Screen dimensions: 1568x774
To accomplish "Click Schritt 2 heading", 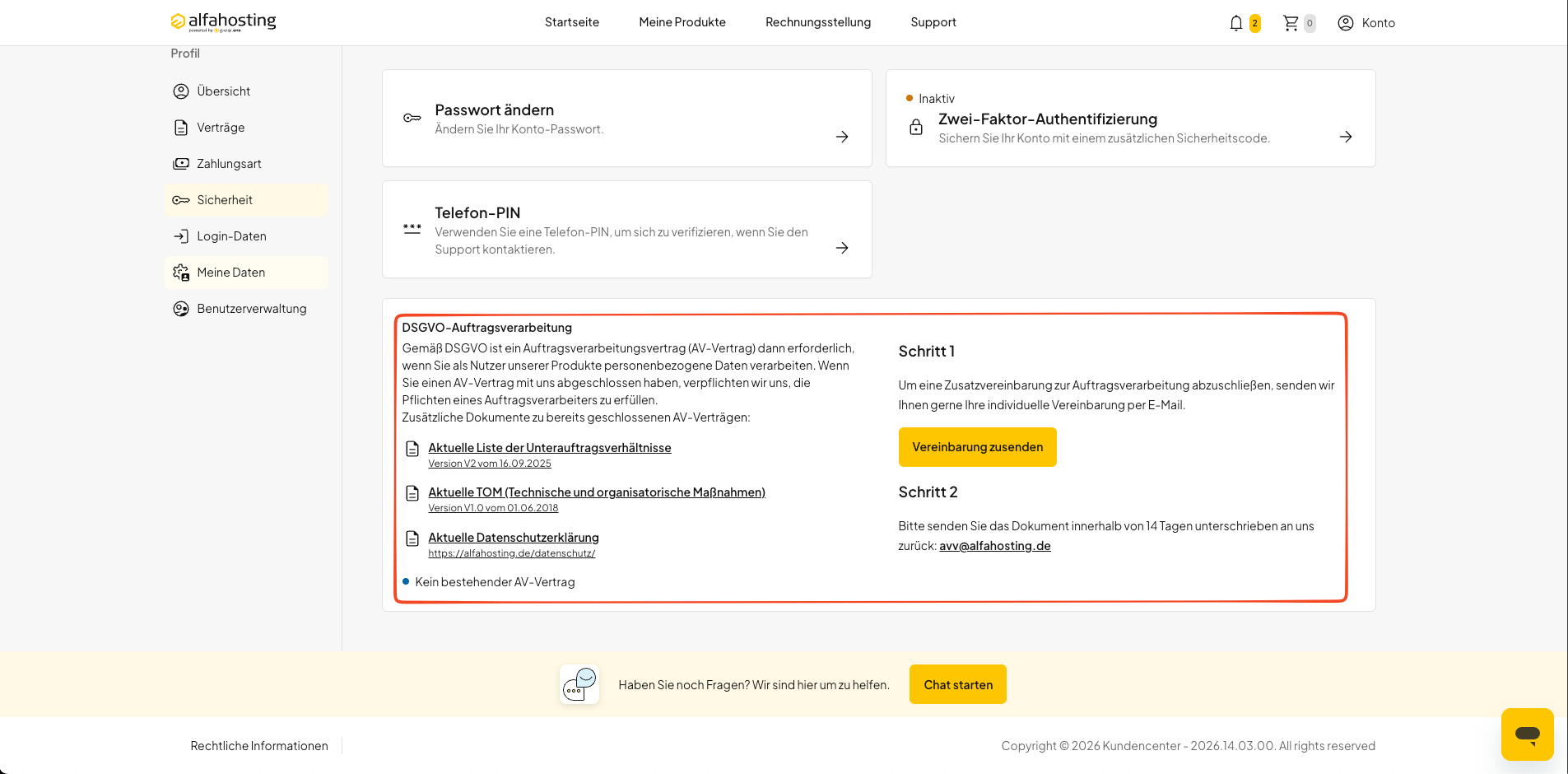I will tap(928, 492).
